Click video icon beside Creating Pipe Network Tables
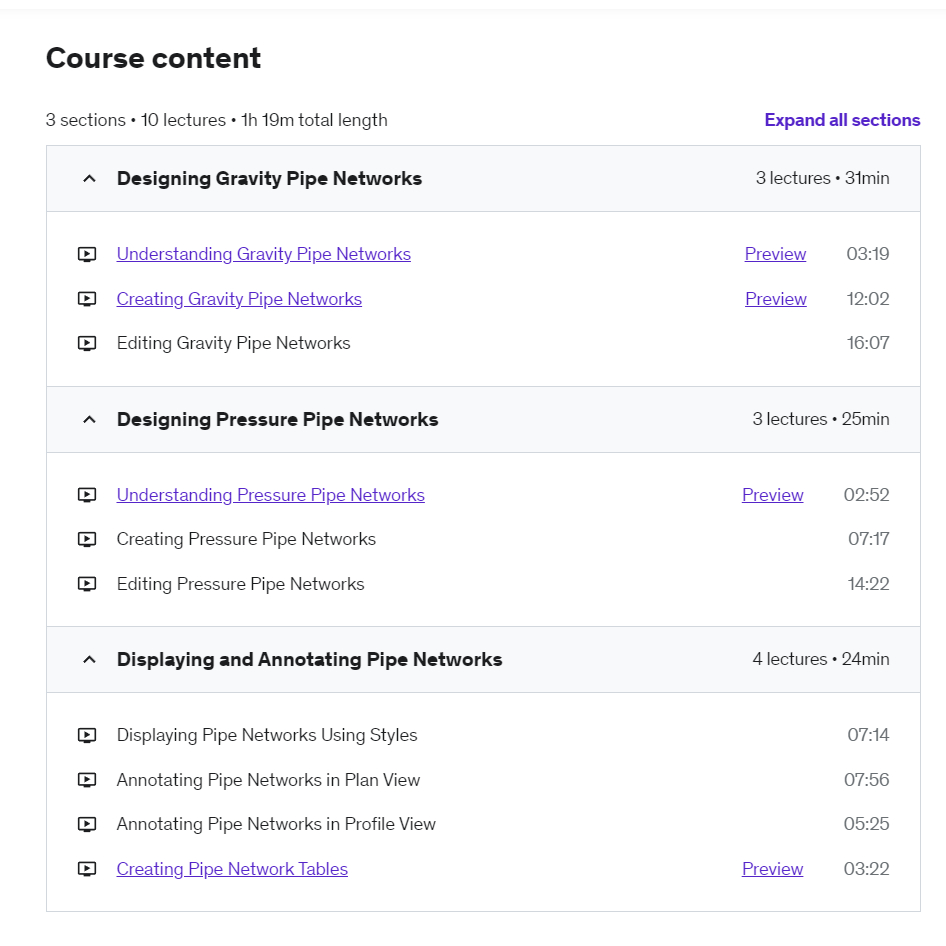The width and height of the screenshot is (946, 946). 87,869
